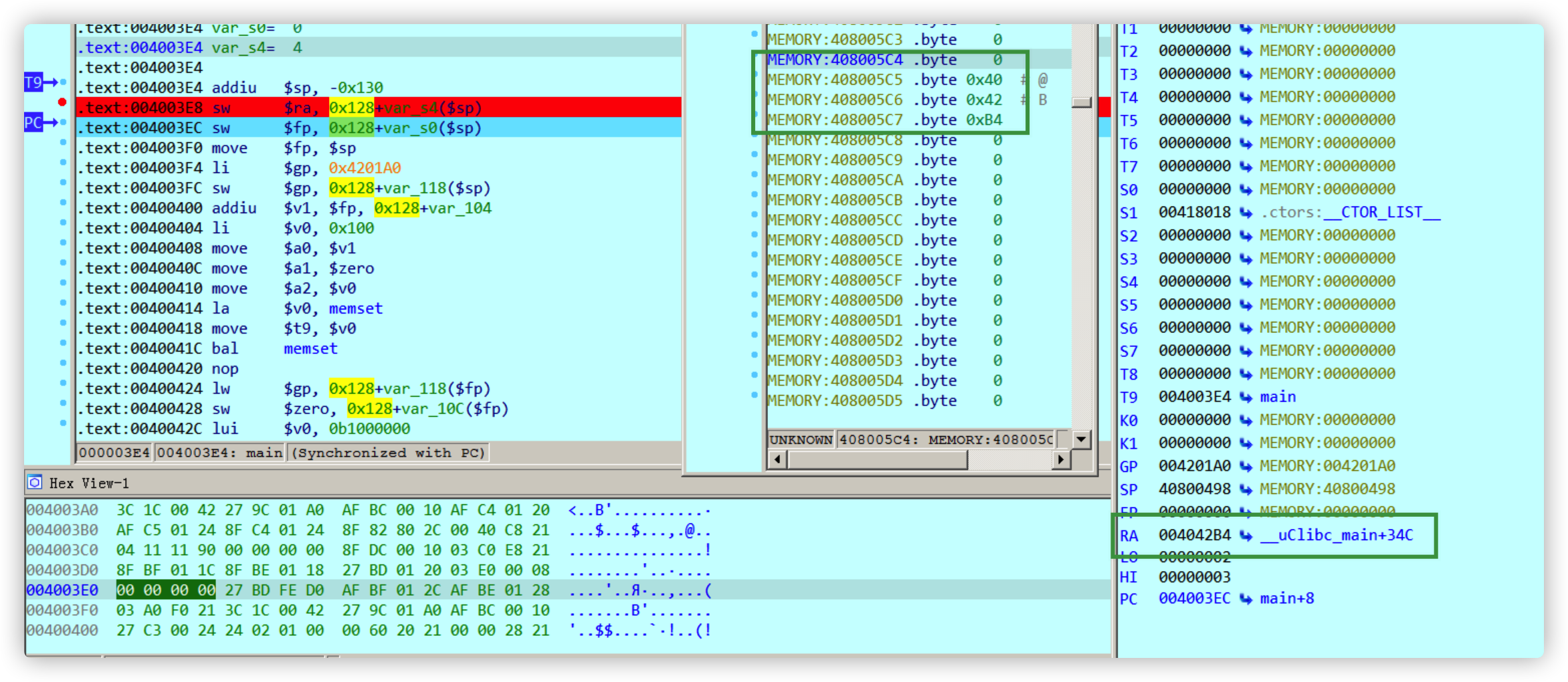Toggle breakpoint dot beside 004003F4 li
This screenshot has width=1568, height=682.
(x=63, y=162)
